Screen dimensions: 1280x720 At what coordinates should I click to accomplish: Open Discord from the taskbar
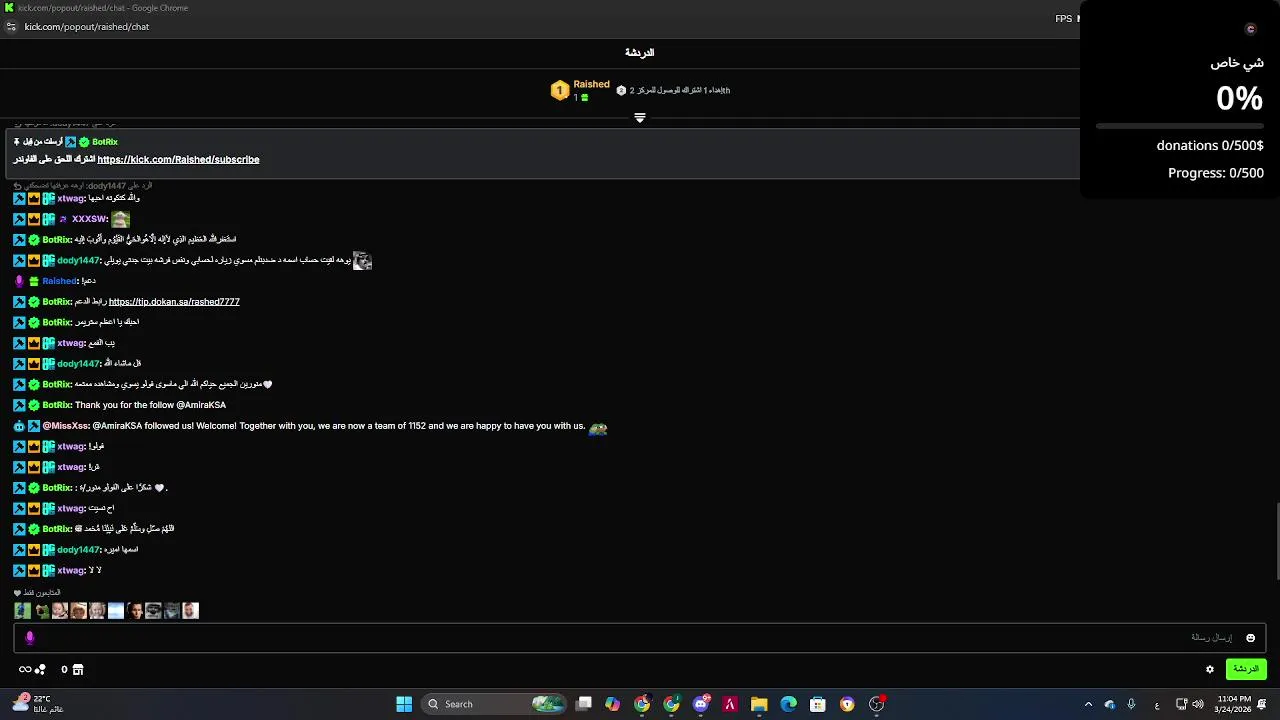coord(701,704)
